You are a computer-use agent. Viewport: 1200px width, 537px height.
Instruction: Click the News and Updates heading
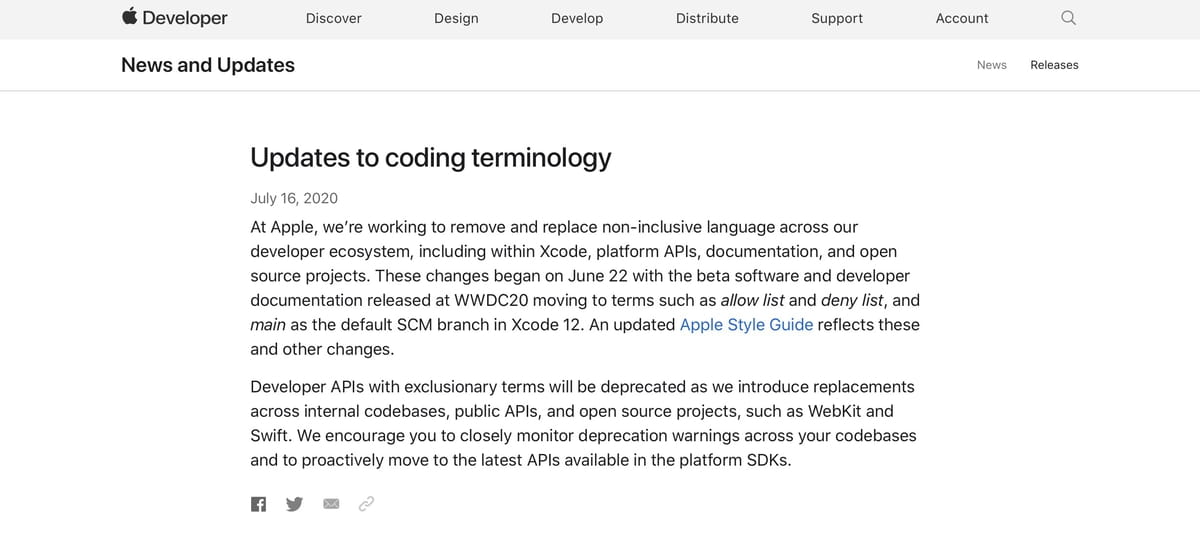[x=208, y=65]
